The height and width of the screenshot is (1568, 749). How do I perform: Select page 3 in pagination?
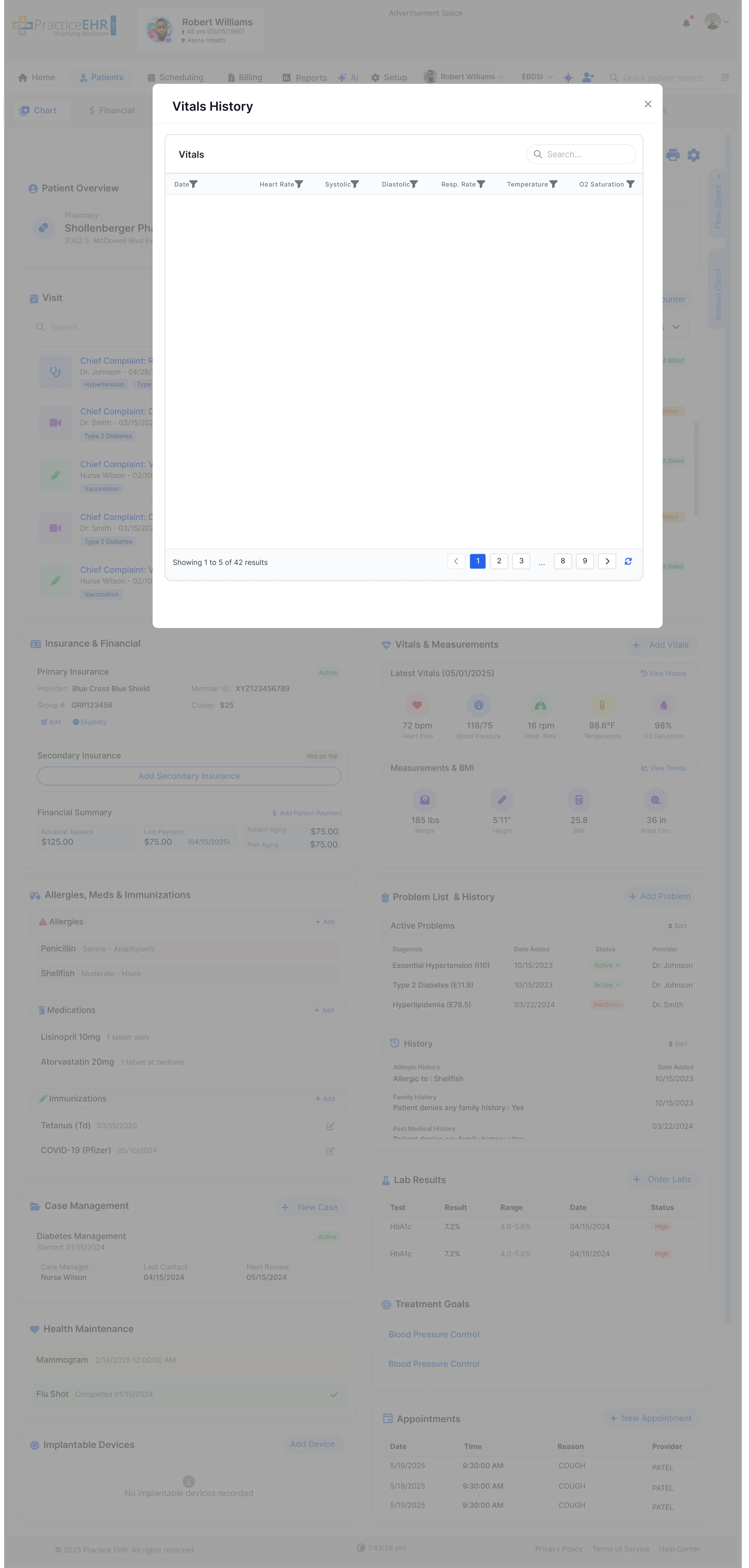point(521,561)
